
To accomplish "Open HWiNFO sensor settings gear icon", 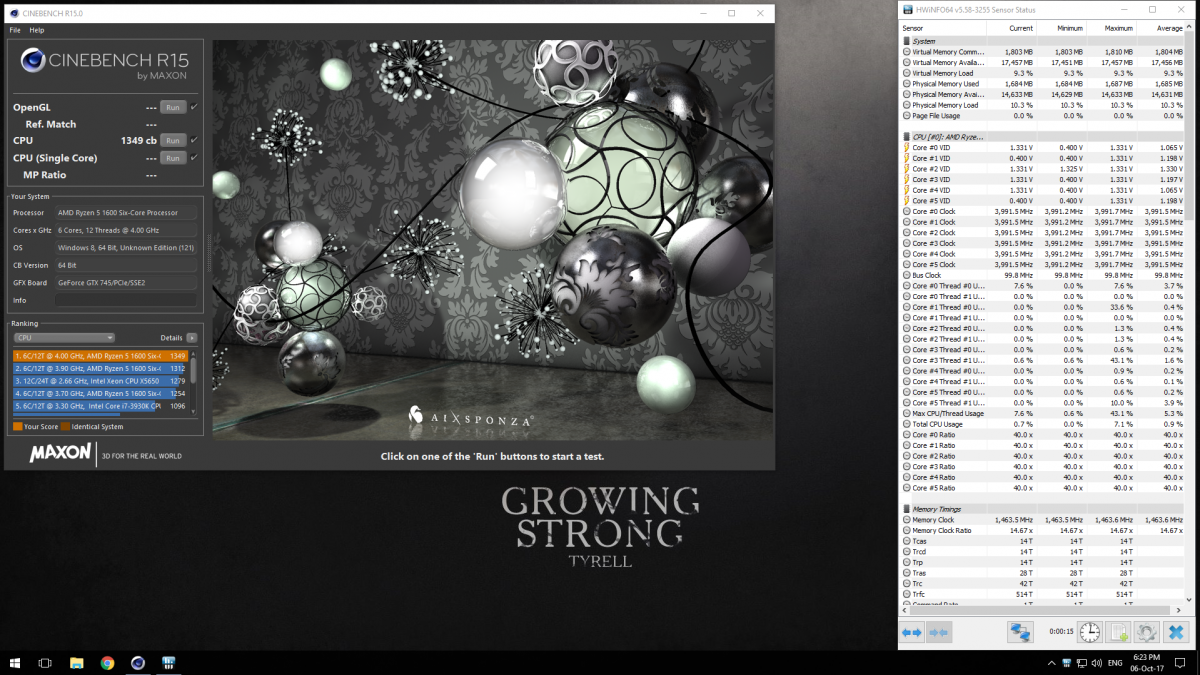I will 1147,632.
